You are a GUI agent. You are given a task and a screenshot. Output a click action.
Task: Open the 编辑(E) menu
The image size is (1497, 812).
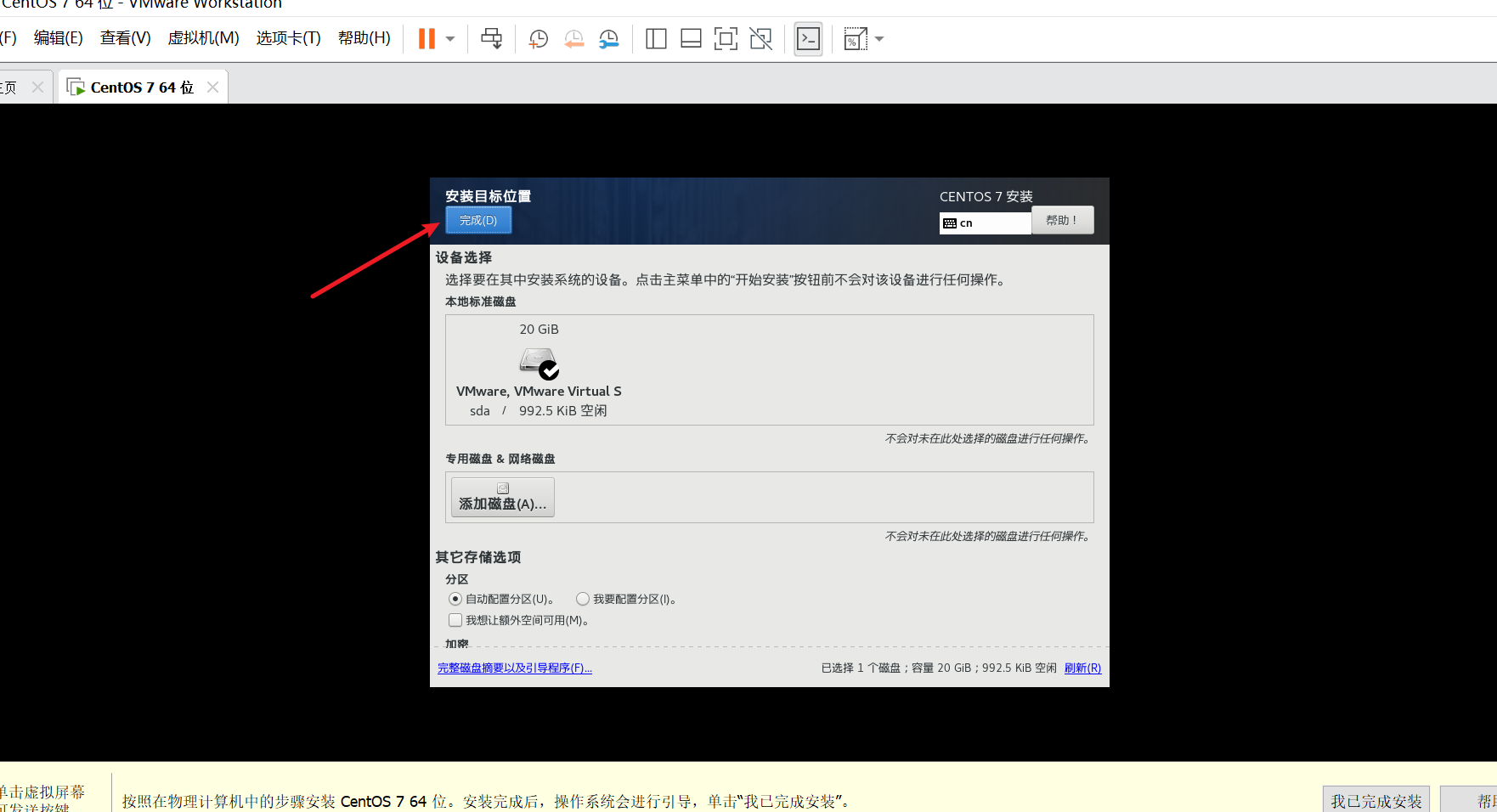tap(59, 38)
